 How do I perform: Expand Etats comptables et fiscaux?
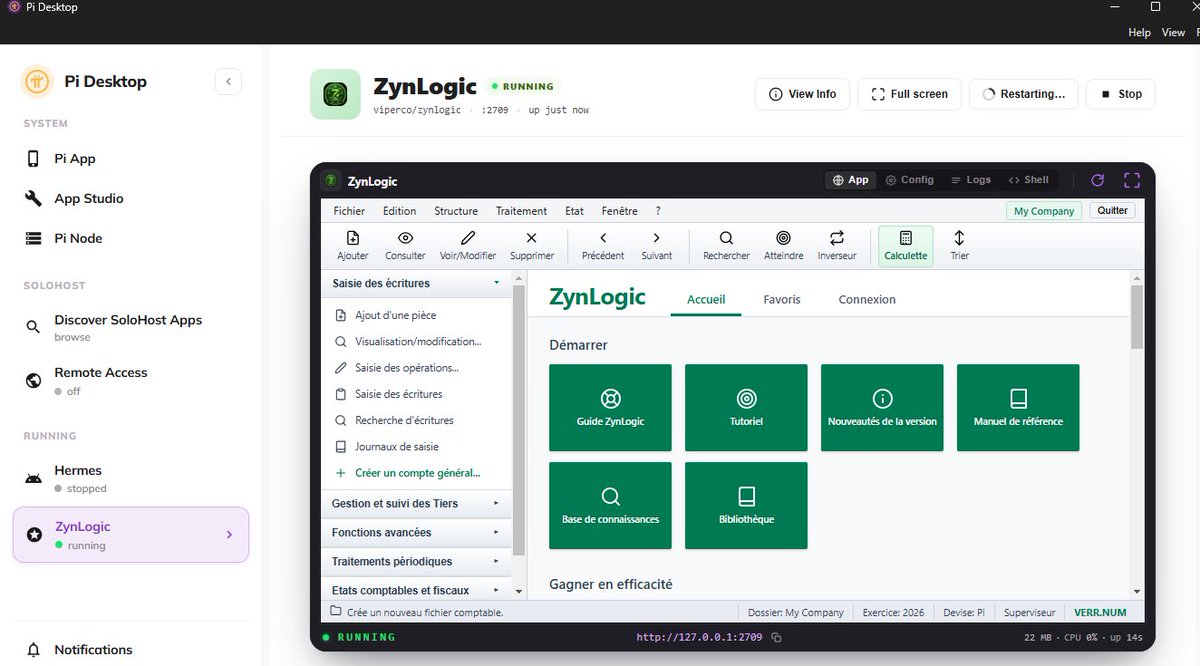[x=416, y=590]
